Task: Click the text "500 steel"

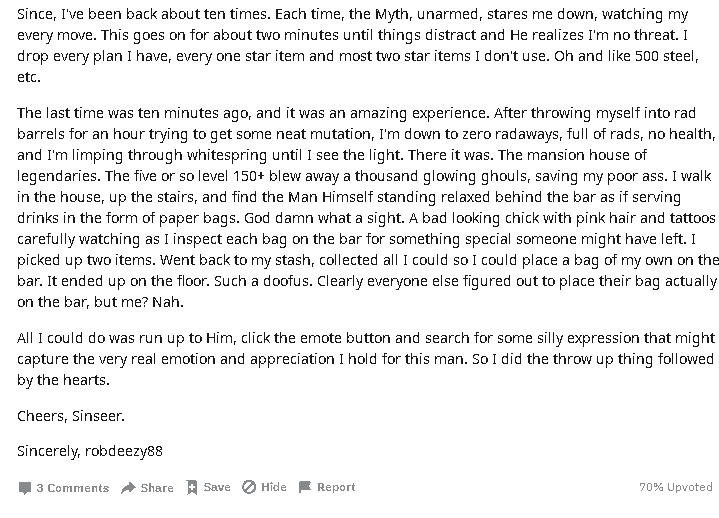Action: [665, 56]
